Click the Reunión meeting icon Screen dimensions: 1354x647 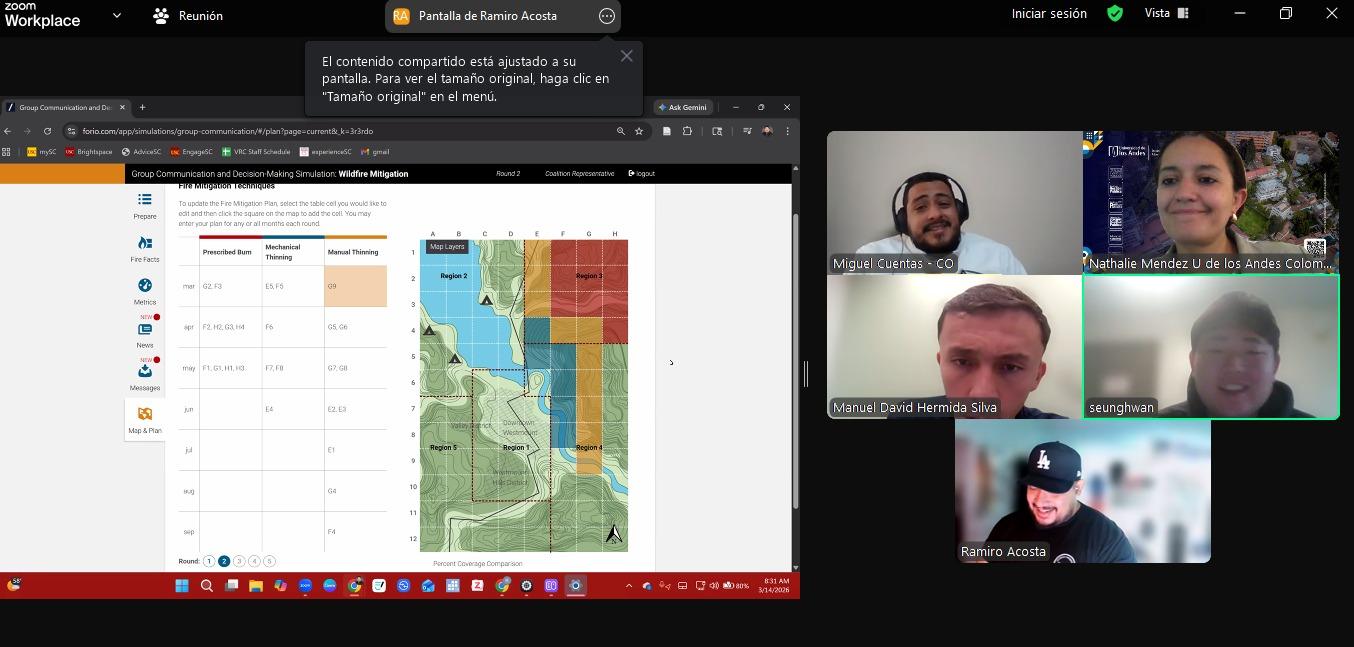click(x=161, y=16)
